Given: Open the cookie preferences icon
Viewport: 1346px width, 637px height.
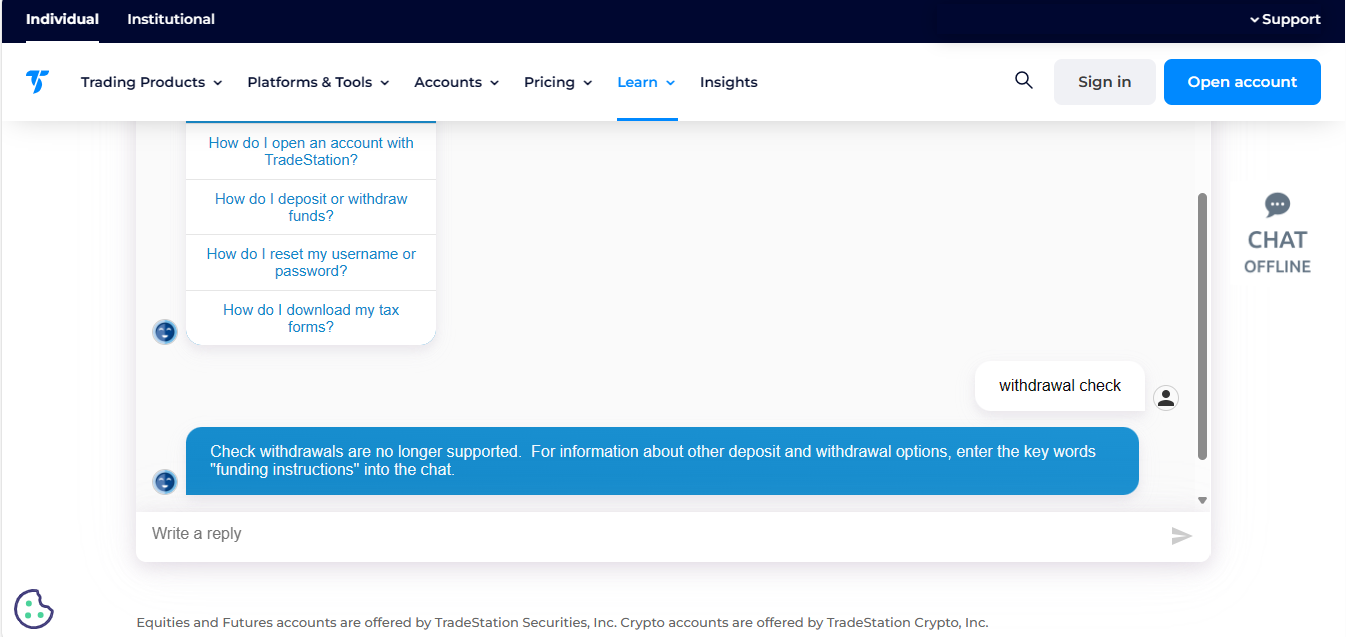Looking at the screenshot, I should (34, 608).
